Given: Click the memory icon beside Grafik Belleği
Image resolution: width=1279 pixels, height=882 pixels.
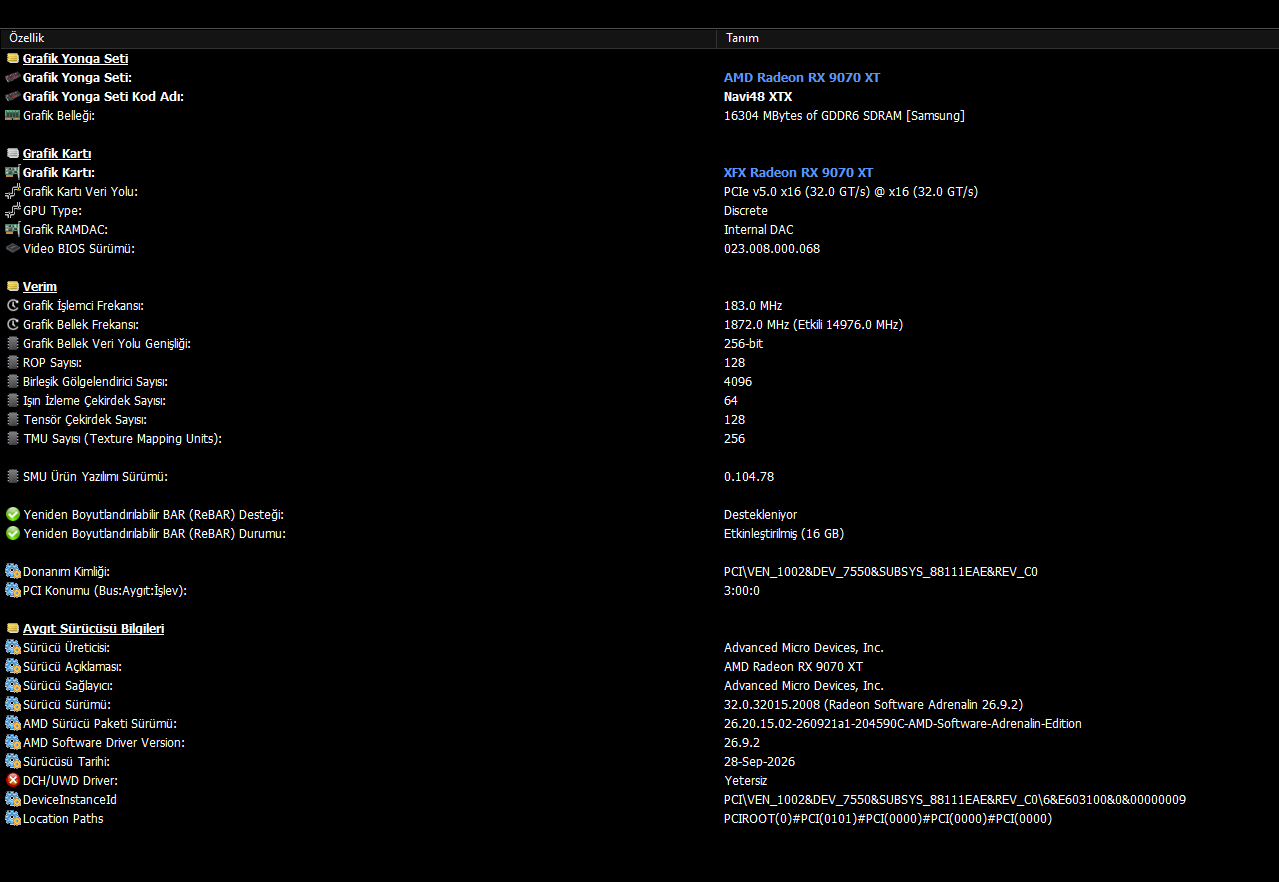Looking at the screenshot, I should pyautogui.click(x=12, y=116).
